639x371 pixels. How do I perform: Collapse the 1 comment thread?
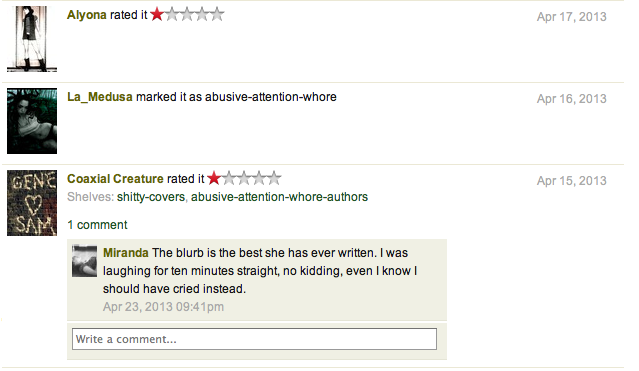click(x=97, y=225)
